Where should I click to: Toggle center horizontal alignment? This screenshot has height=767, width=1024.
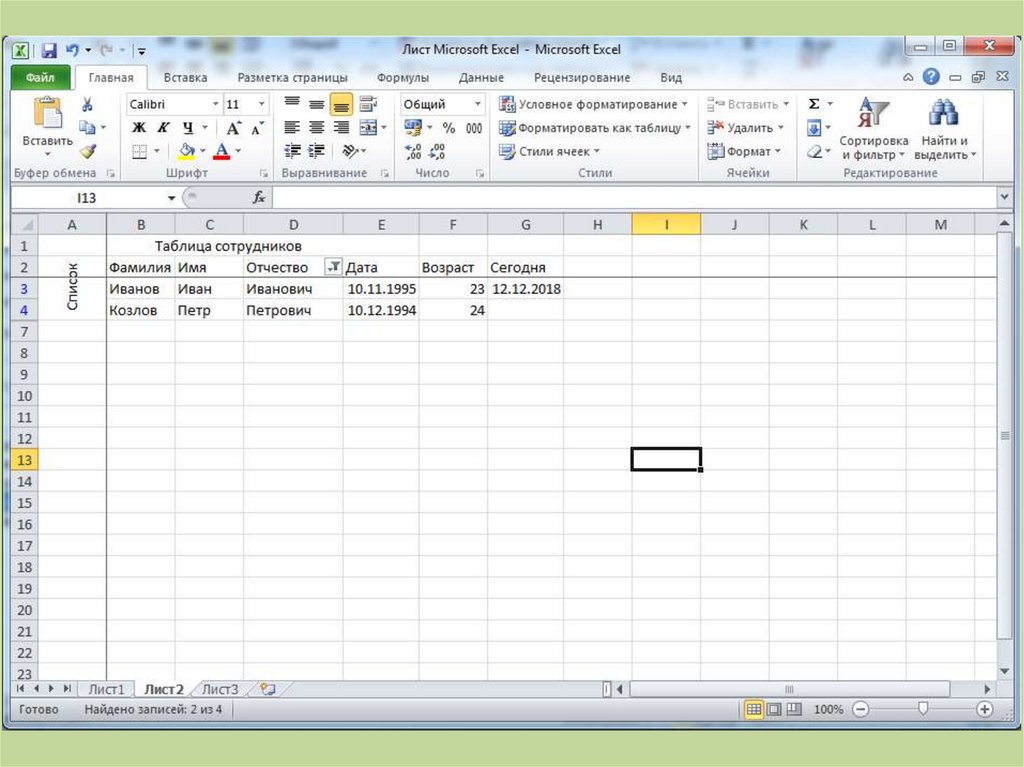(x=316, y=128)
